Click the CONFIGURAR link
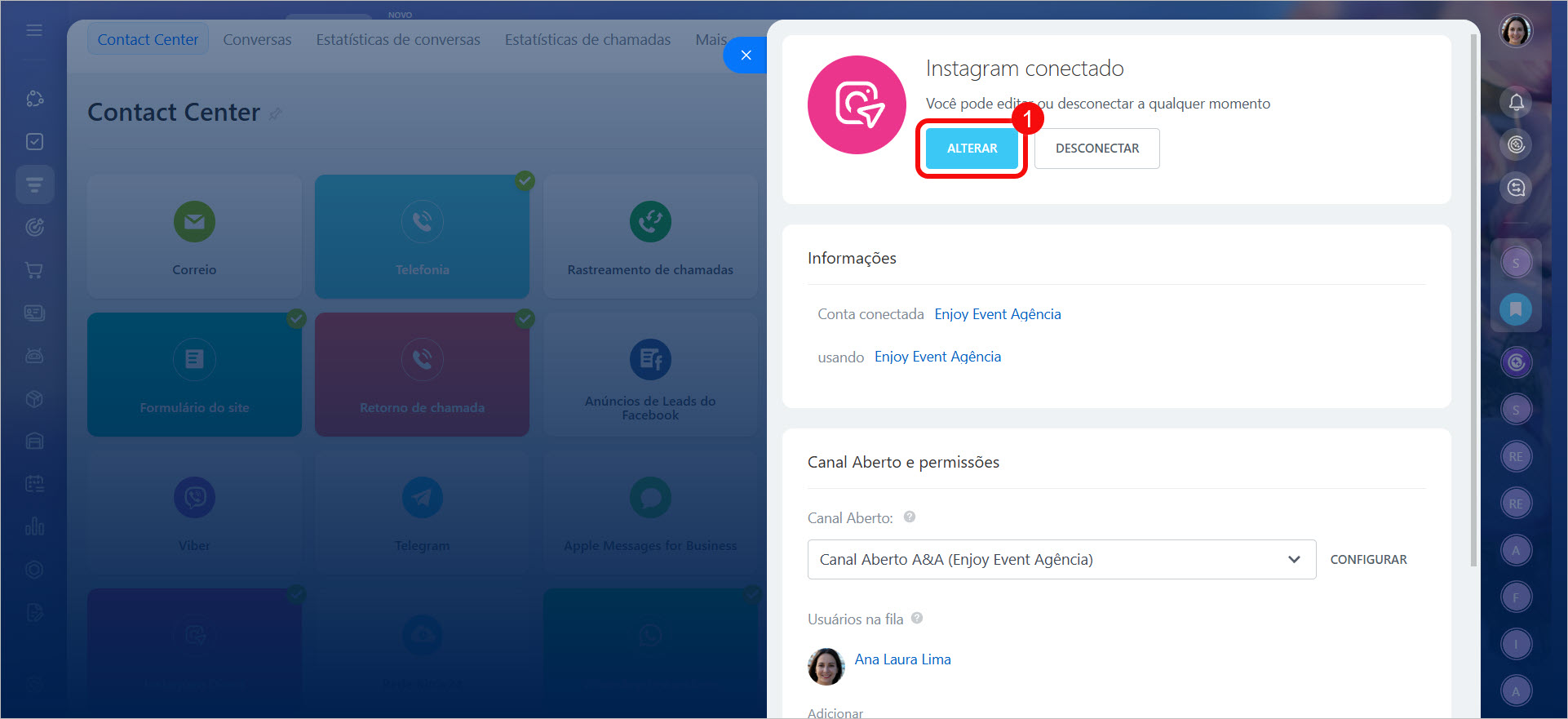This screenshot has height=719, width=1568. 1368,560
